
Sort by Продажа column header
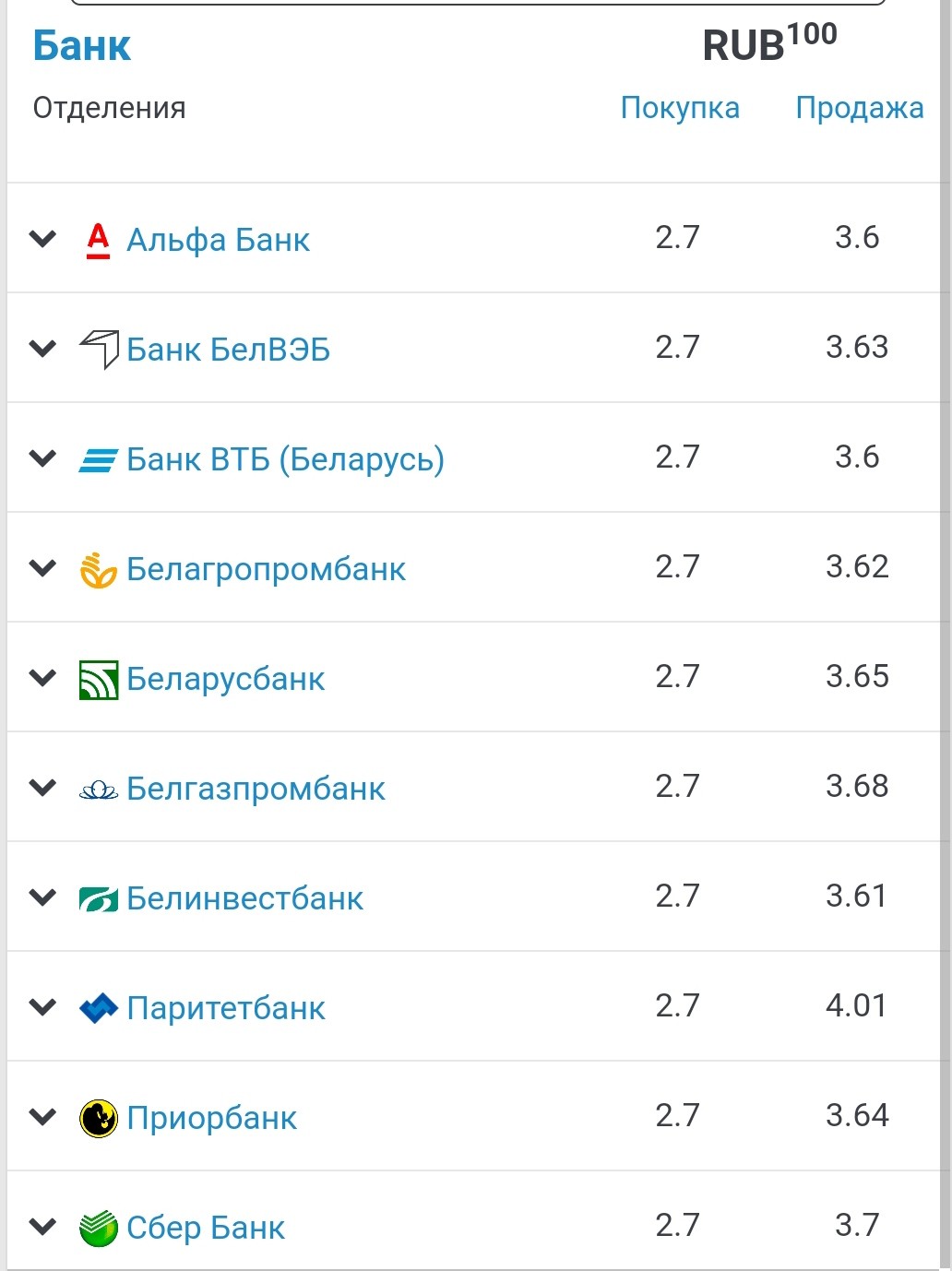(x=859, y=108)
